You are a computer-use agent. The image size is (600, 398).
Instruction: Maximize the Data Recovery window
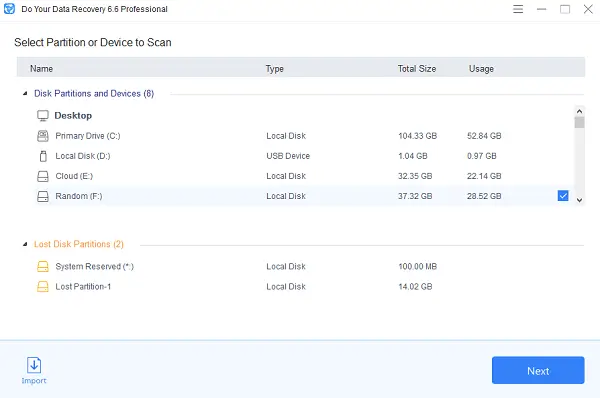coord(565,9)
